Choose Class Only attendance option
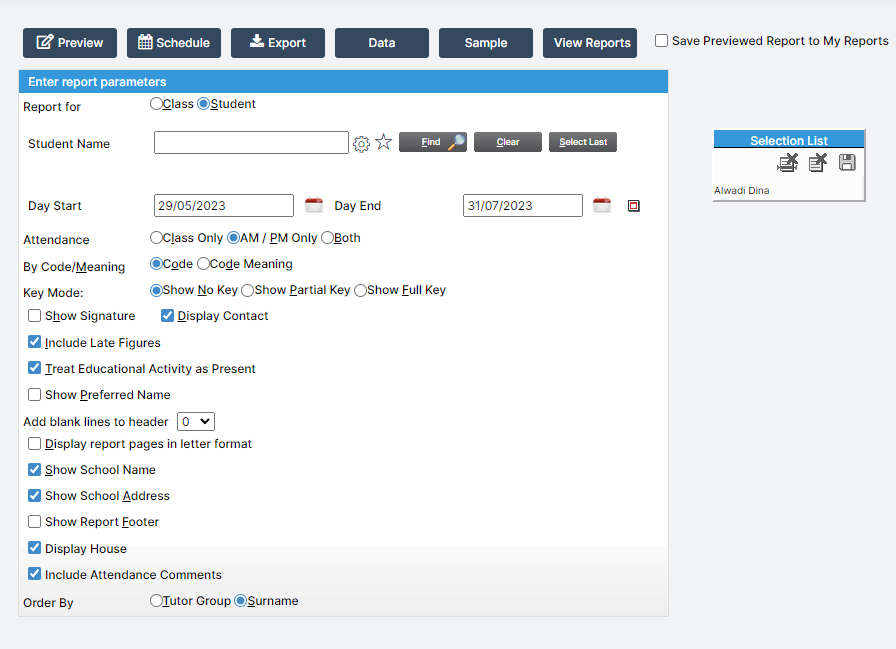This screenshot has width=896, height=649. click(156, 238)
